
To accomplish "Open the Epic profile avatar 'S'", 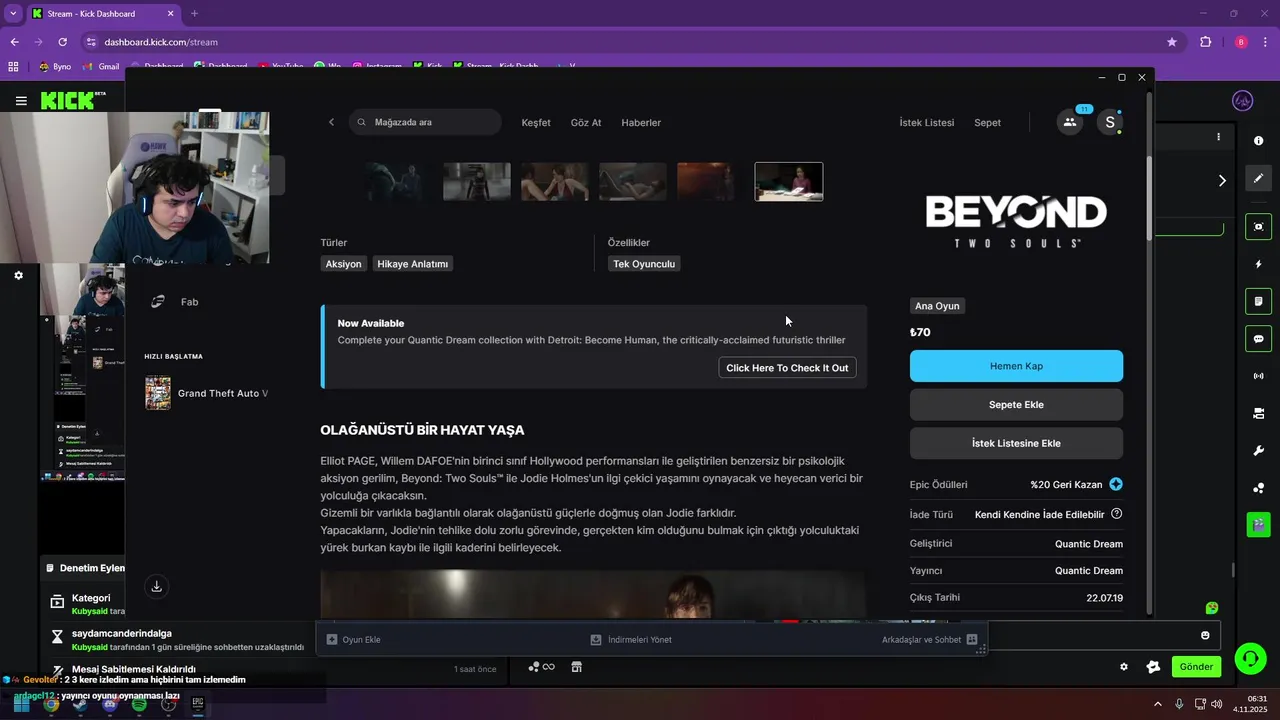I will point(1109,122).
